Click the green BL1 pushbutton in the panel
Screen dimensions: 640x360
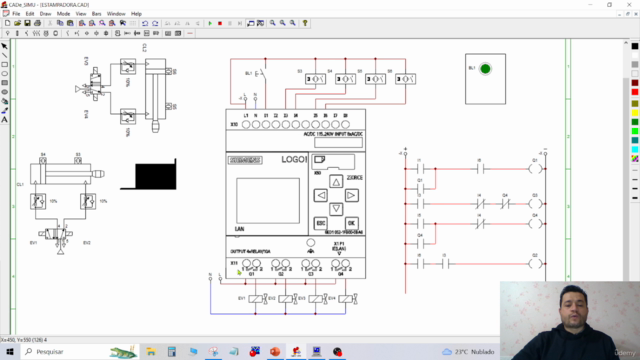coord(485,69)
